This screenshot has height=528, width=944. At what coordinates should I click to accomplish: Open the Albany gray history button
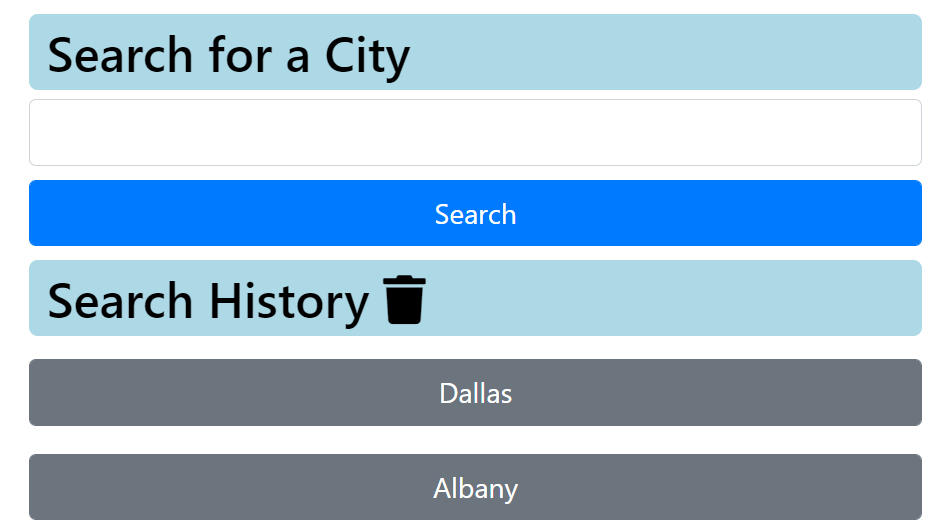pos(475,487)
